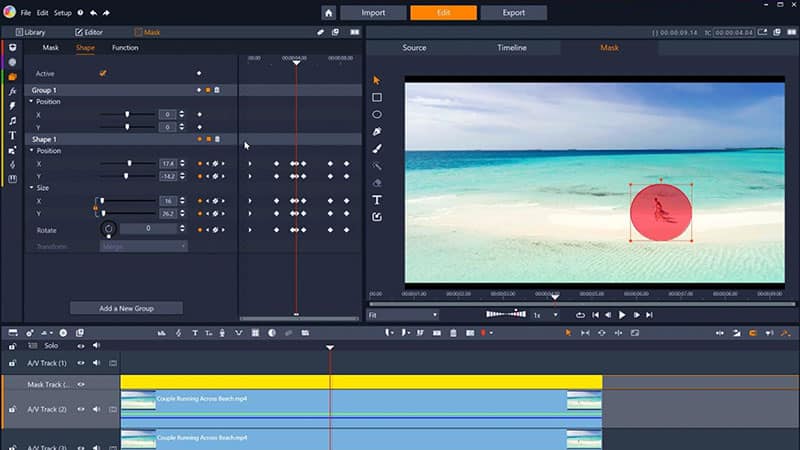
Task: Click Add a New Group button
Action: tap(127, 308)
